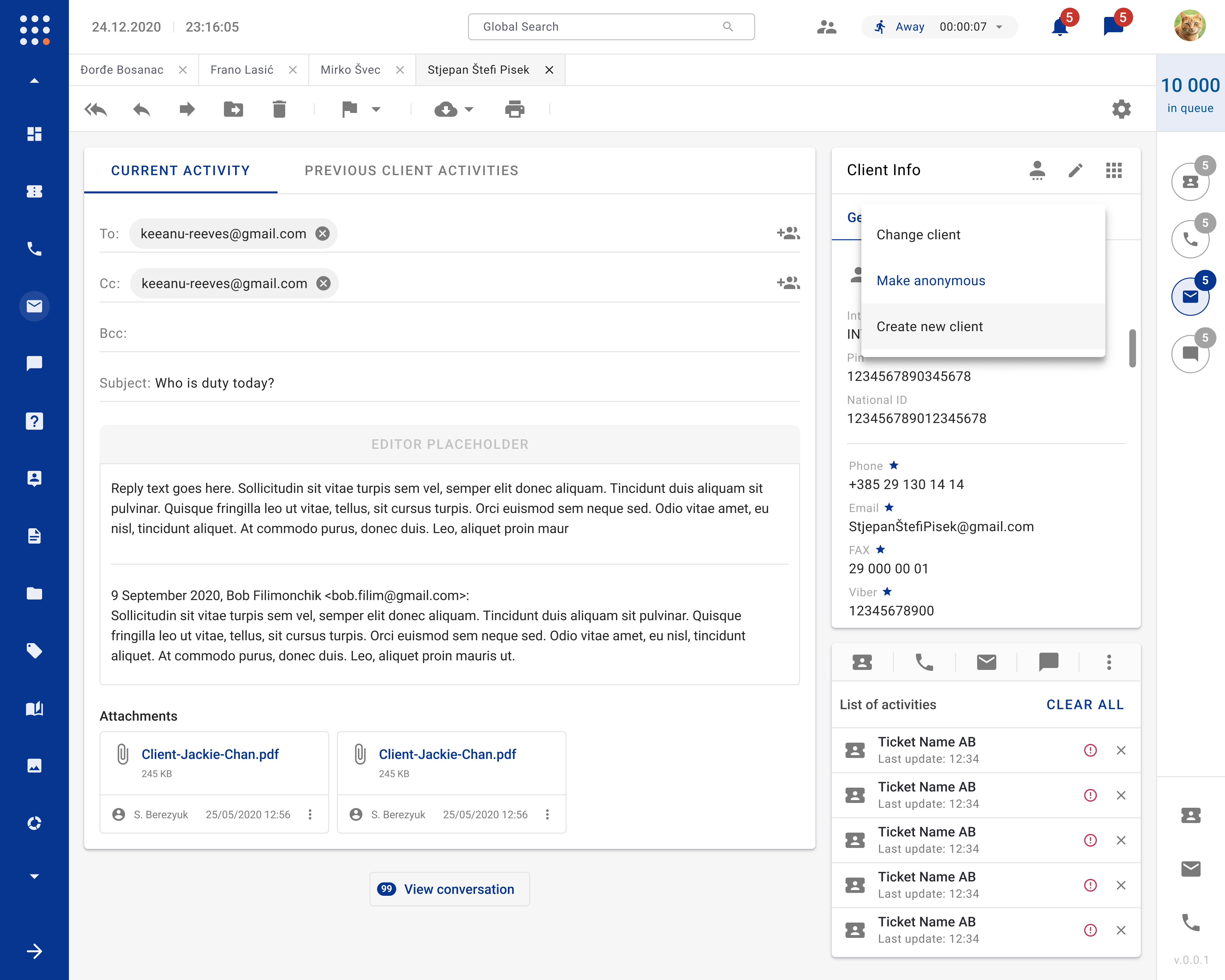Click the View conversation button
This screenshot has height=980, width=1225.
tap(449, 889)
